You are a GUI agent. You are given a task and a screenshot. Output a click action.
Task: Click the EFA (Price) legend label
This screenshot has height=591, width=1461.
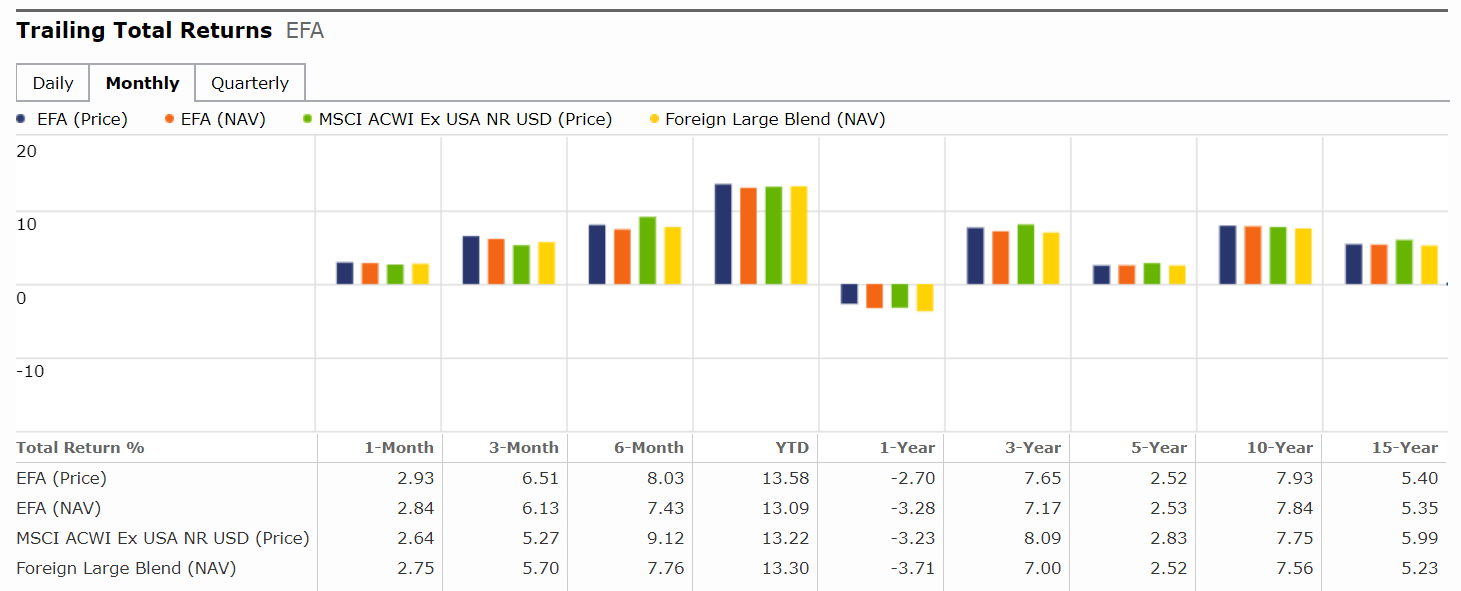(82, 119)
